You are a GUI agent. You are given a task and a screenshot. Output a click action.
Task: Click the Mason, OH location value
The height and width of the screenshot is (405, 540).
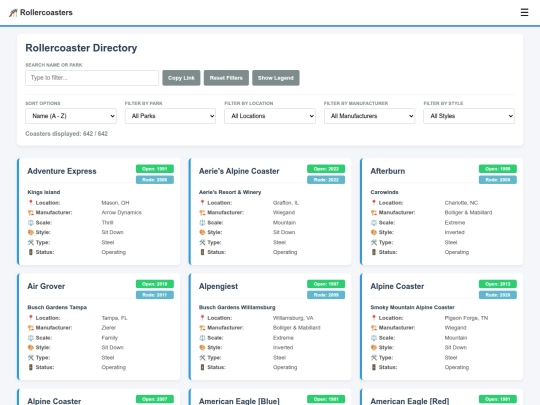(115, 203)
